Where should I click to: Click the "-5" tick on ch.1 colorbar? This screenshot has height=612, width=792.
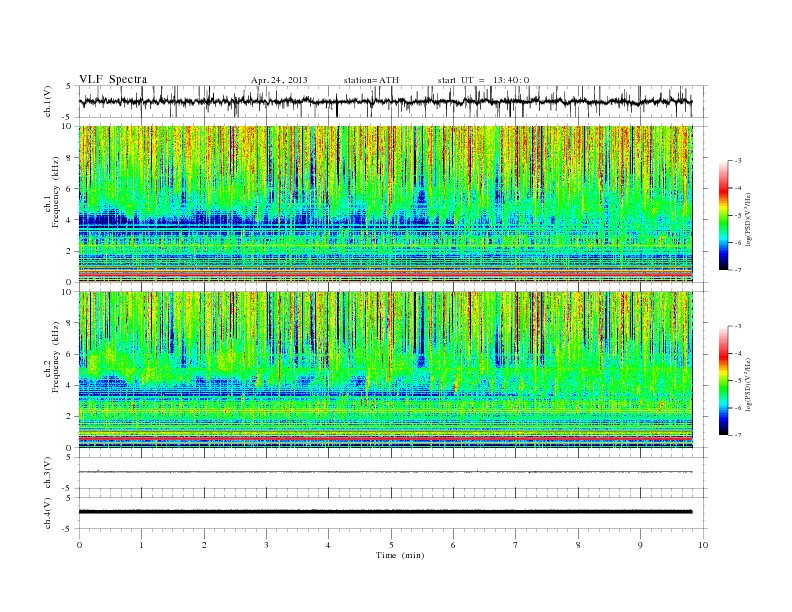(738, 216)
